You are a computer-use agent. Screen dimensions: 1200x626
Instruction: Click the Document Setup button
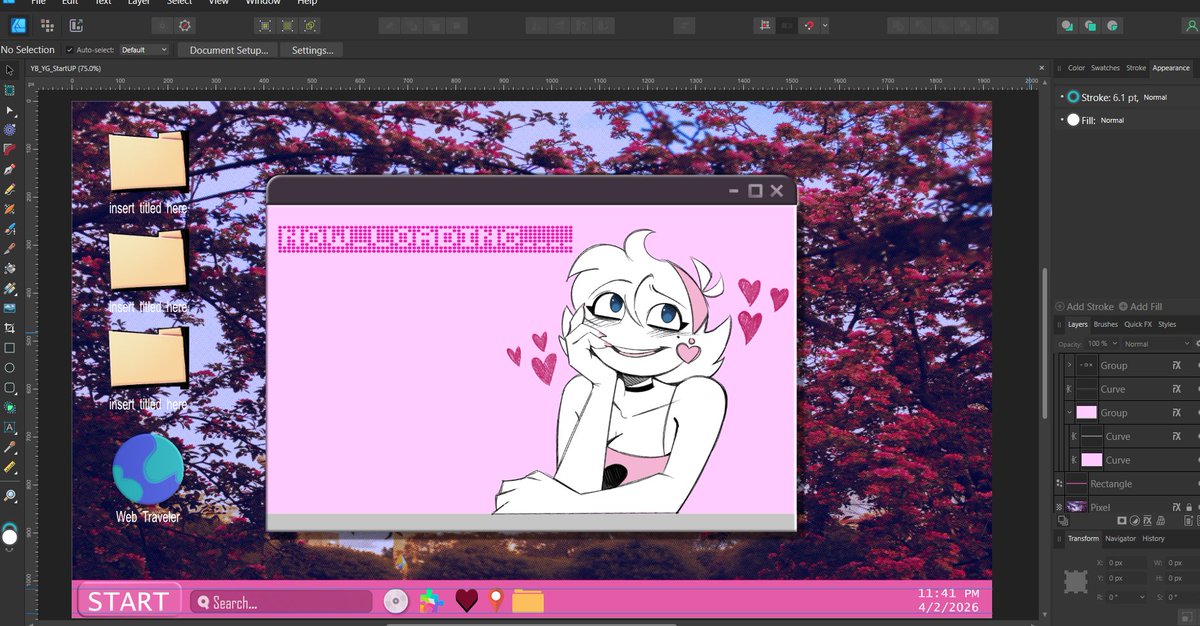click(x=228, y=49)
